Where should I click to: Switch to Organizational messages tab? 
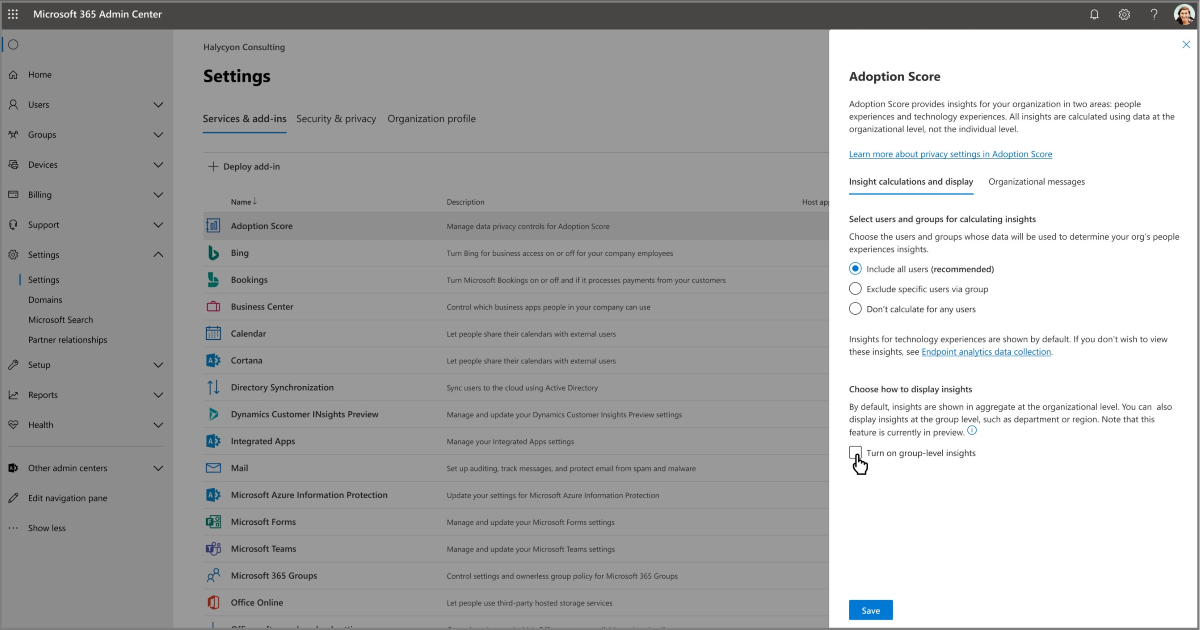pos(1036,182)
